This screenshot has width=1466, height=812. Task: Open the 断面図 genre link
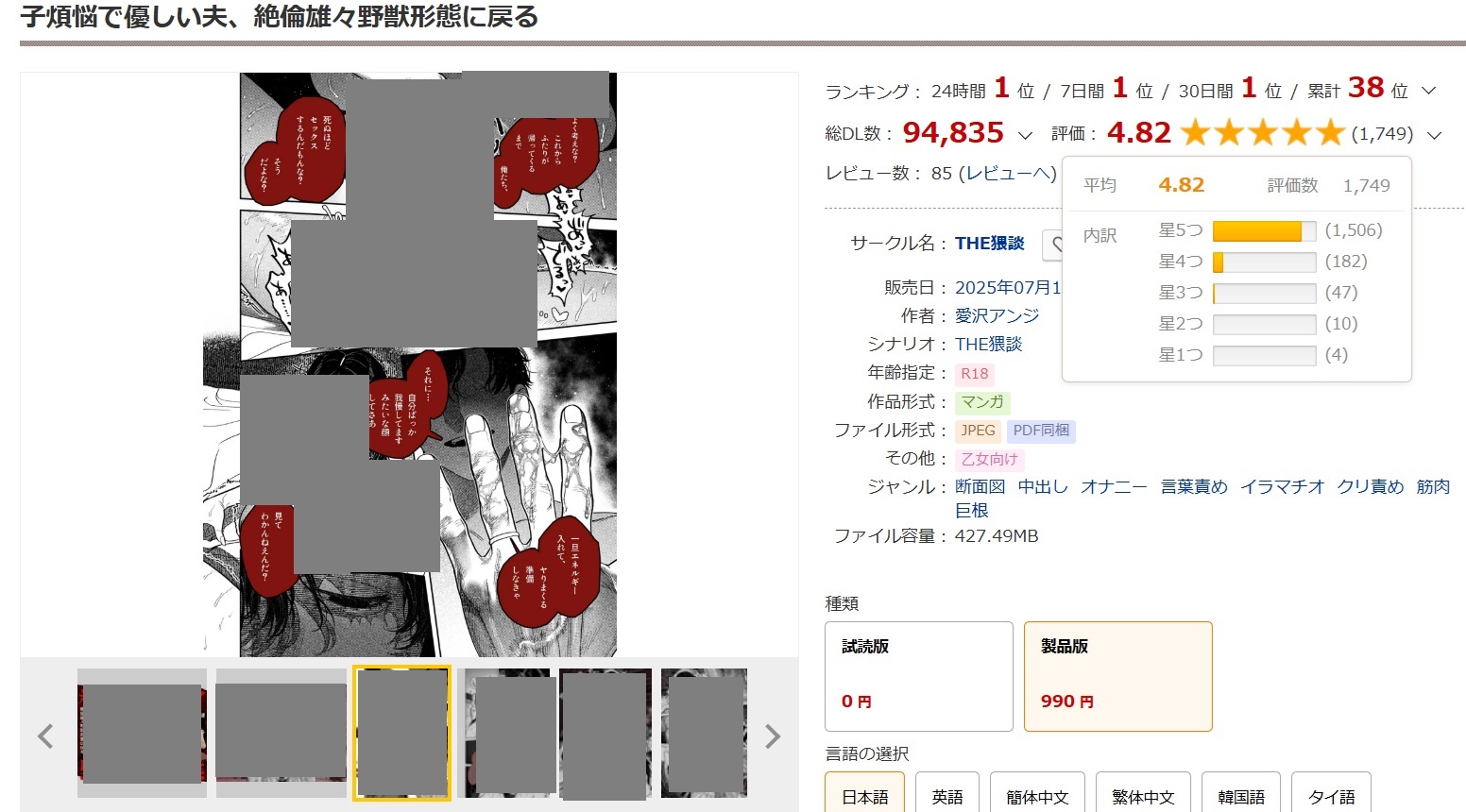pyautogui.click(x=980, y=486)
